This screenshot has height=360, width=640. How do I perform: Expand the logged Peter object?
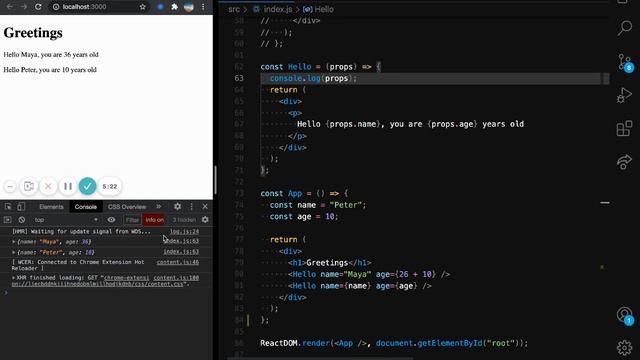tap(14, 252)
